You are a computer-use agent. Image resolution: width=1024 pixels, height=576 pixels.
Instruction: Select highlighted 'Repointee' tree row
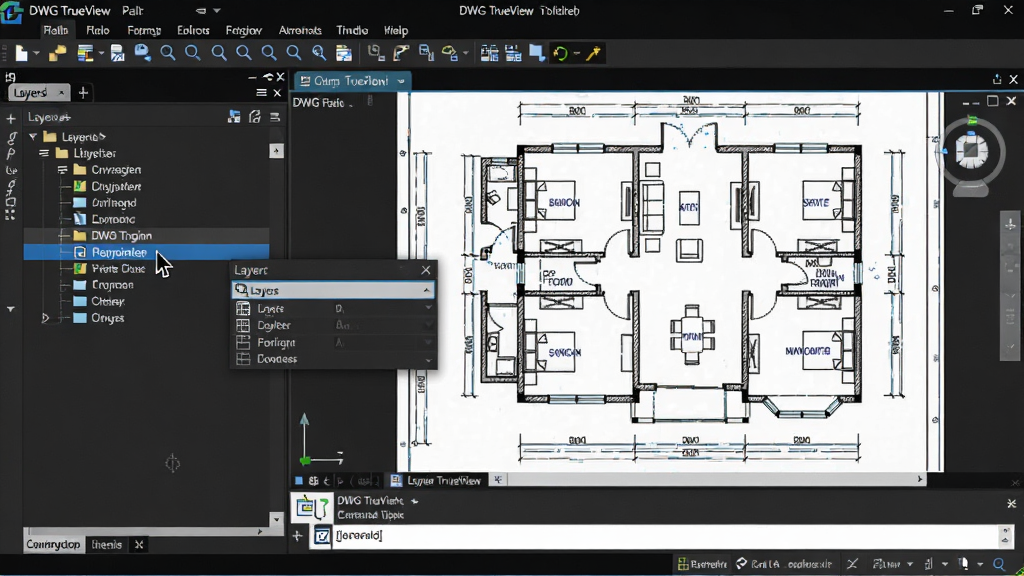point(146,252)
